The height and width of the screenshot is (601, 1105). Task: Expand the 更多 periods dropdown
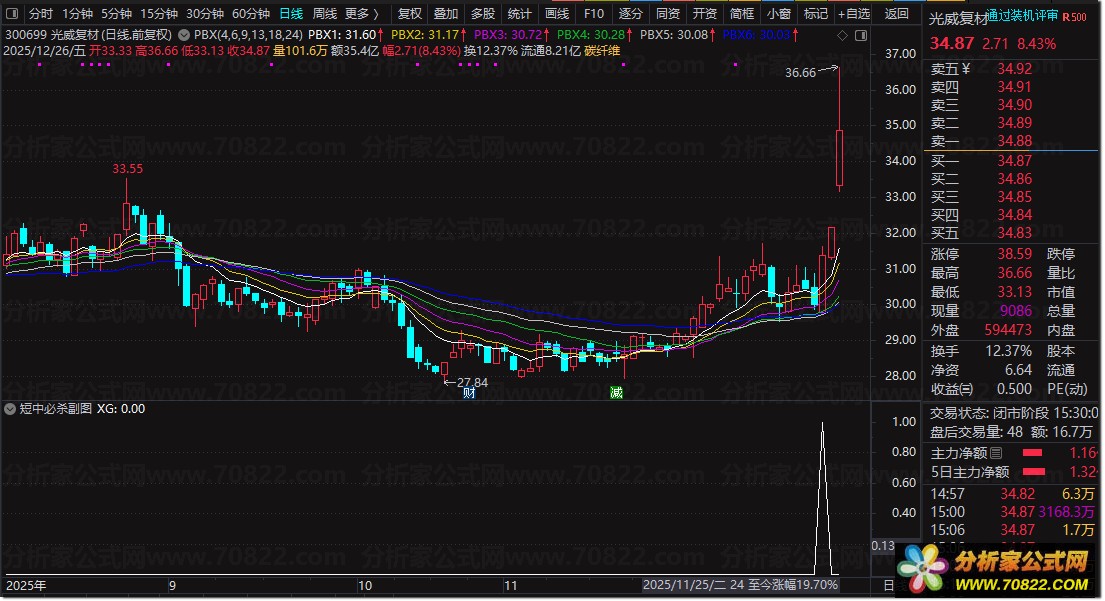coord(362,13)
